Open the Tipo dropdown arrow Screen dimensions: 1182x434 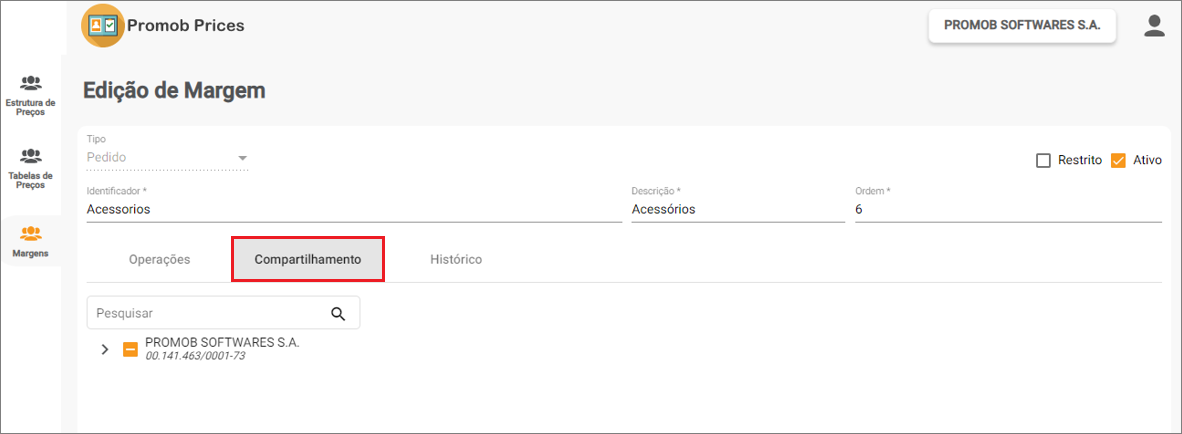242,158
